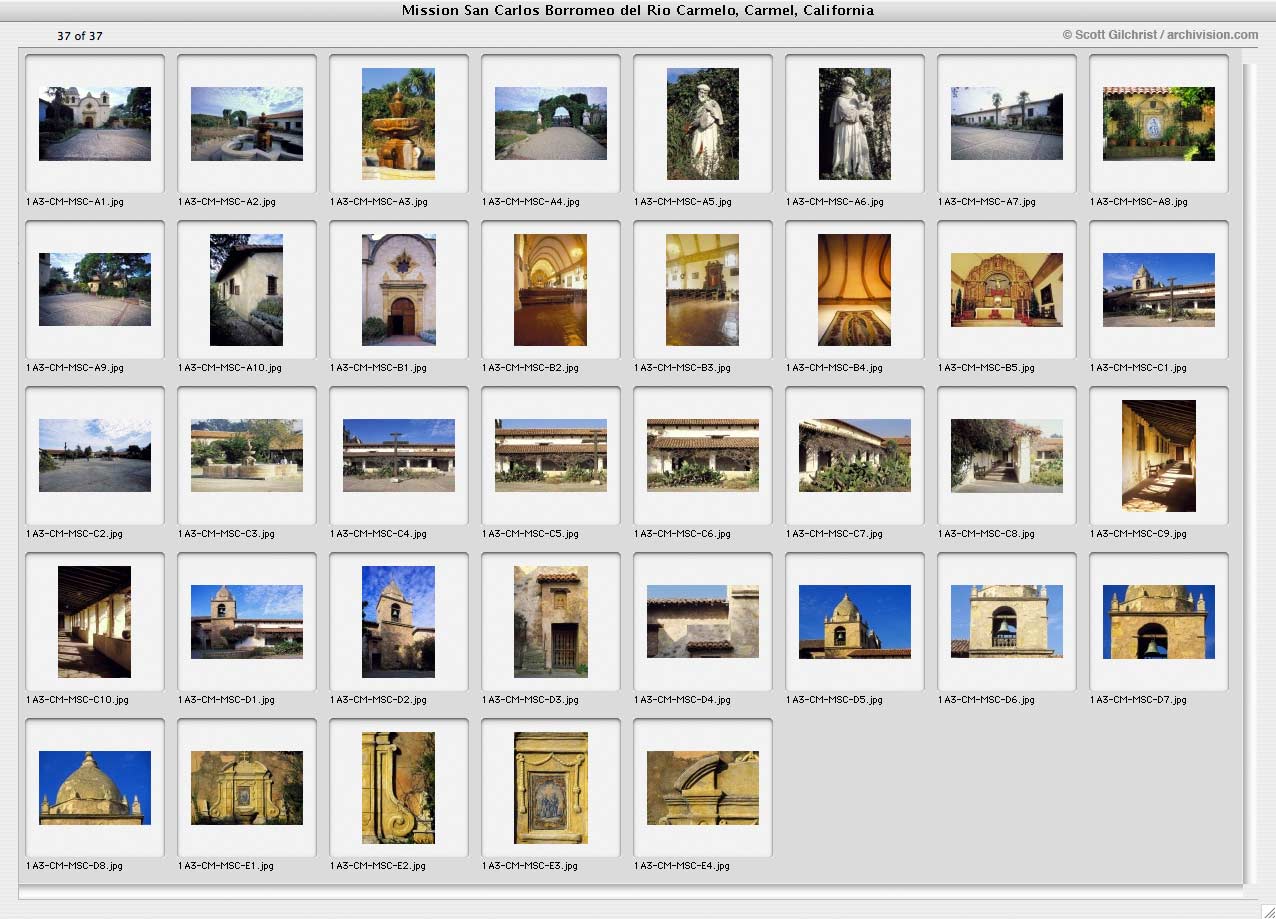Click the filename label 1A3-CM-MSC-A1.jpg
Image resolution: width=1276 pixels, height=919 pixels.
pyautogui.click(x=75, y=202)
